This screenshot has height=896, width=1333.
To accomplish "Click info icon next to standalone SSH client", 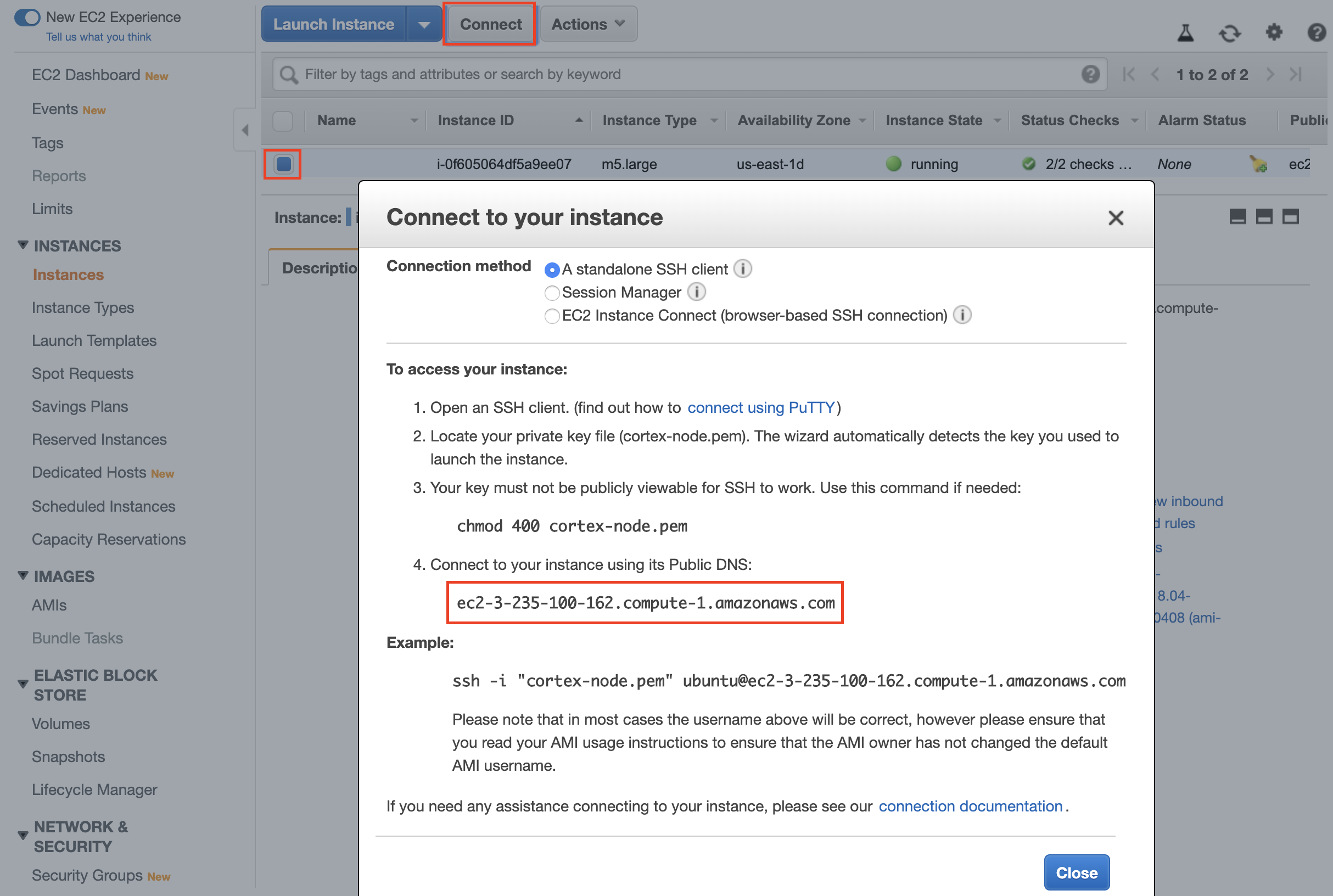I will point(742,268).
